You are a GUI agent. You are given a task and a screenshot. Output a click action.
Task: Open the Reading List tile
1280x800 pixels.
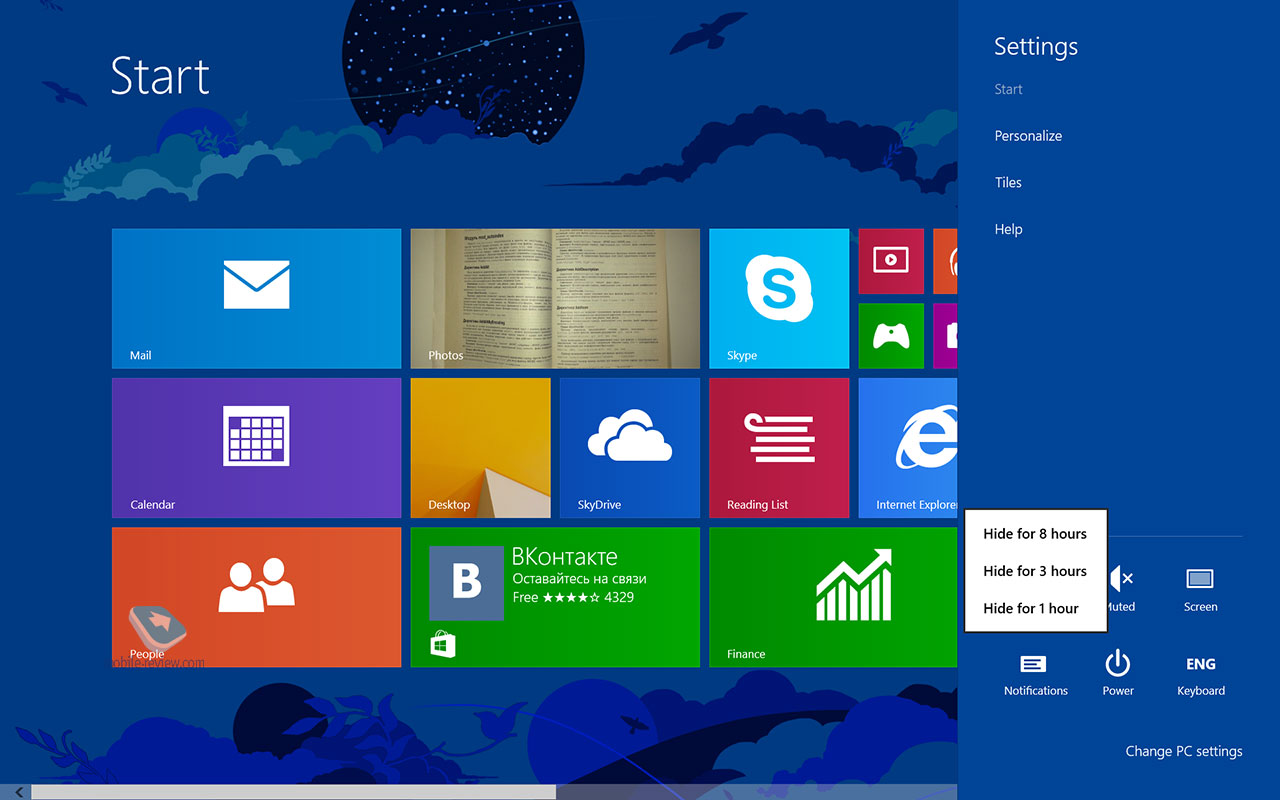[x=779, y=448]
